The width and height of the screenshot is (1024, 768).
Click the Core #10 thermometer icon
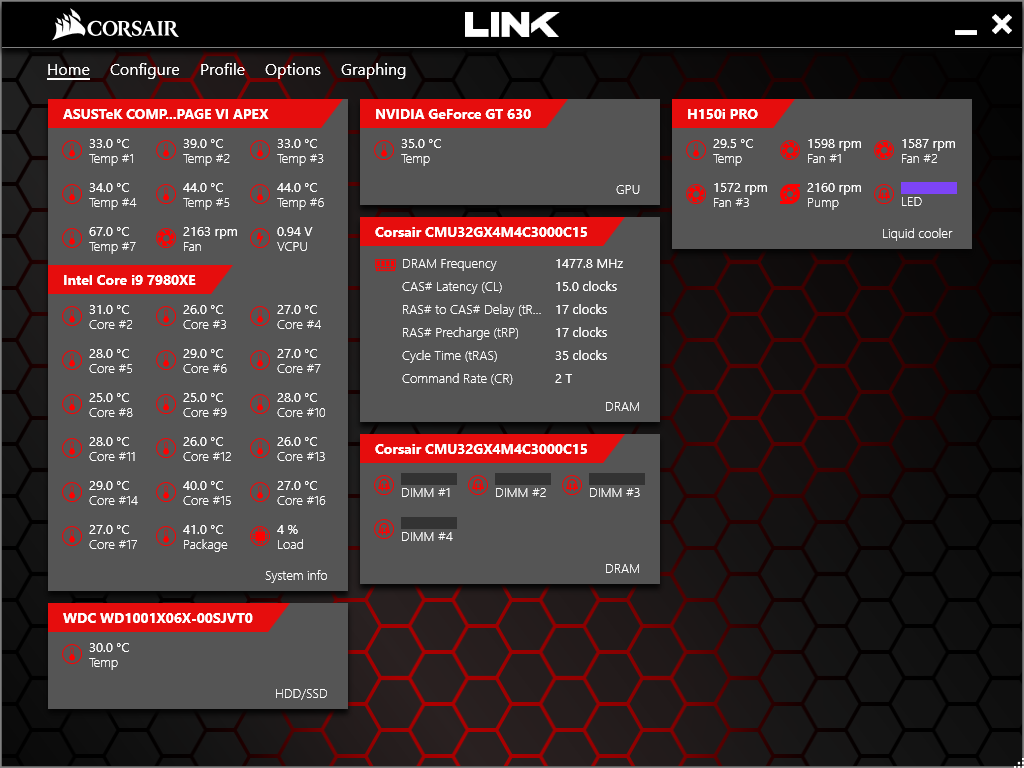click(260, 404)
